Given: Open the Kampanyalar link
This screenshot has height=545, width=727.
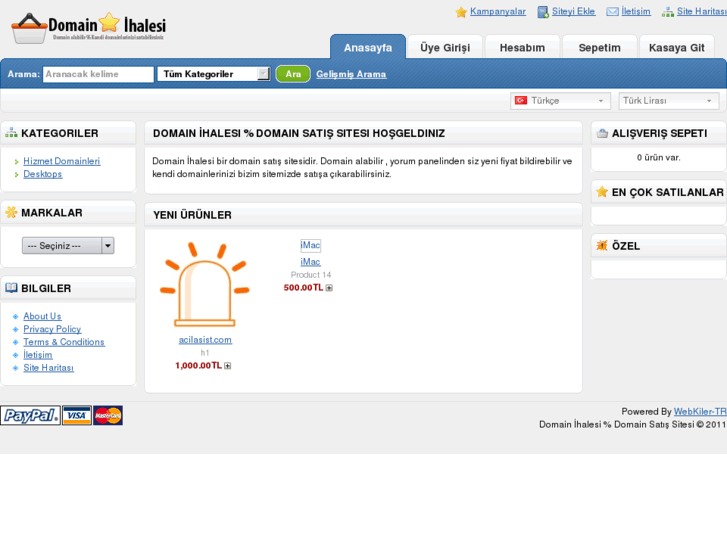Looking at the screenshot, I should [498, 12].
